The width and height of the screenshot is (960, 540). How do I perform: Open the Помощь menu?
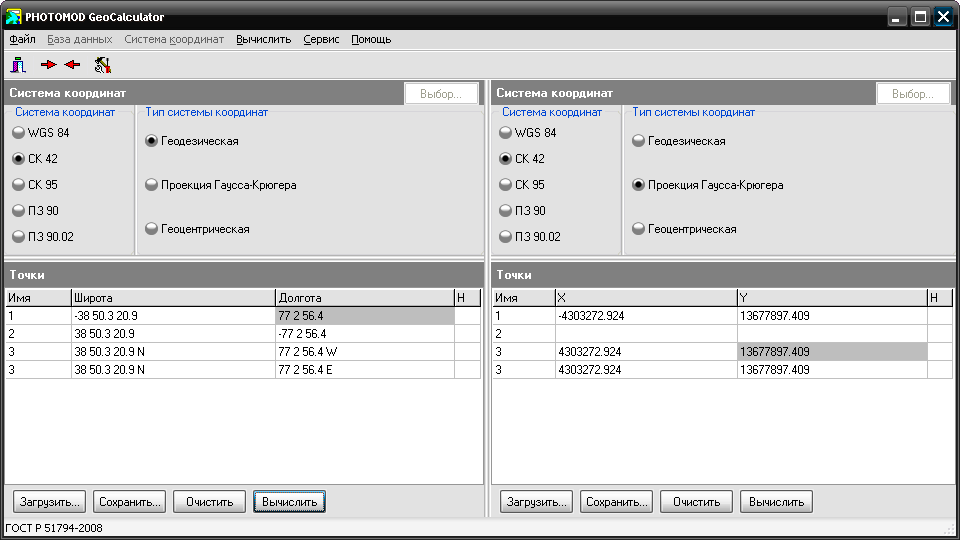[x=371, y=39]
